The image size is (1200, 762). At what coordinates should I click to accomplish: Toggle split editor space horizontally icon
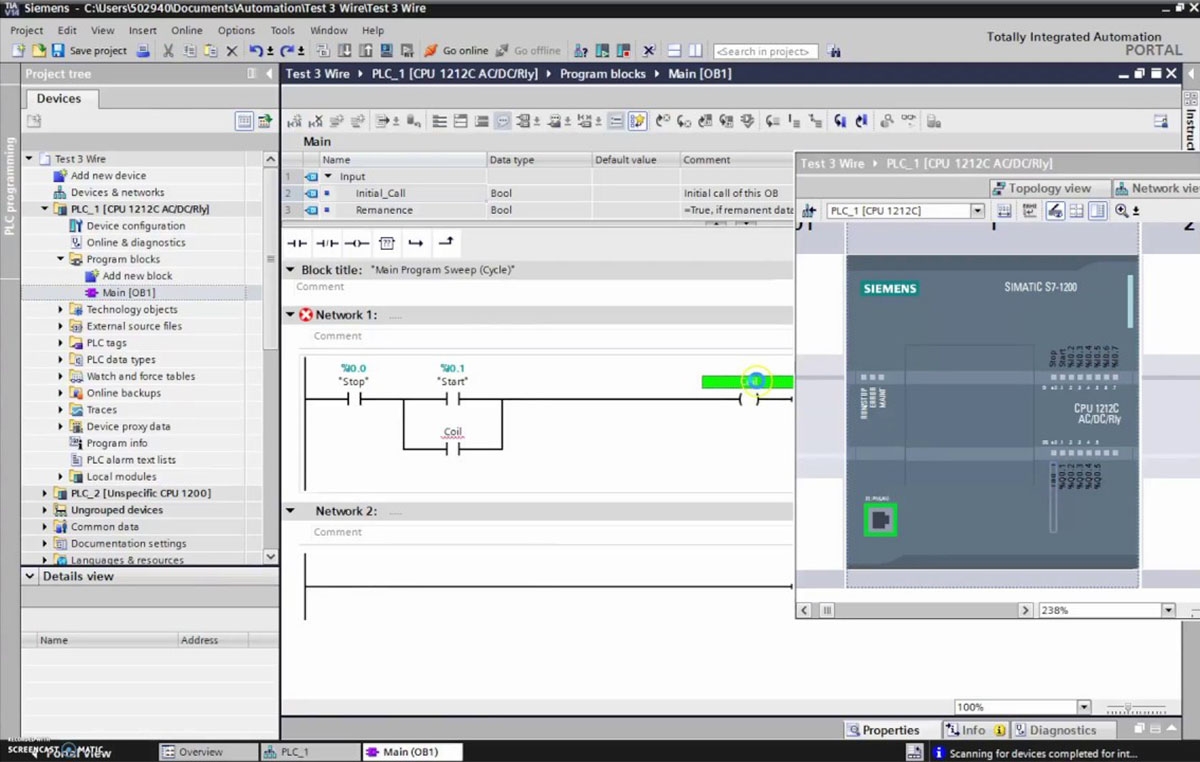(x=674, y=51)
